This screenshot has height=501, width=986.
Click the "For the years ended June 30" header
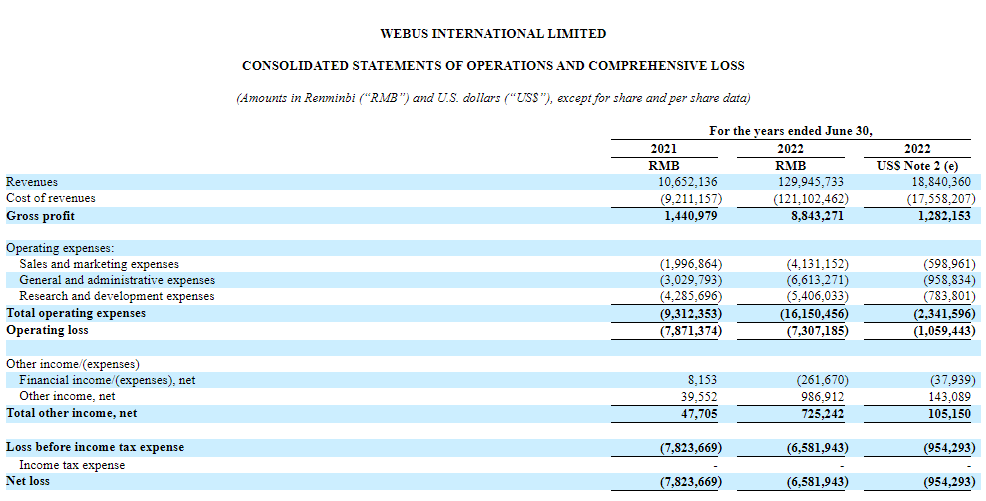tap(791, 131)
